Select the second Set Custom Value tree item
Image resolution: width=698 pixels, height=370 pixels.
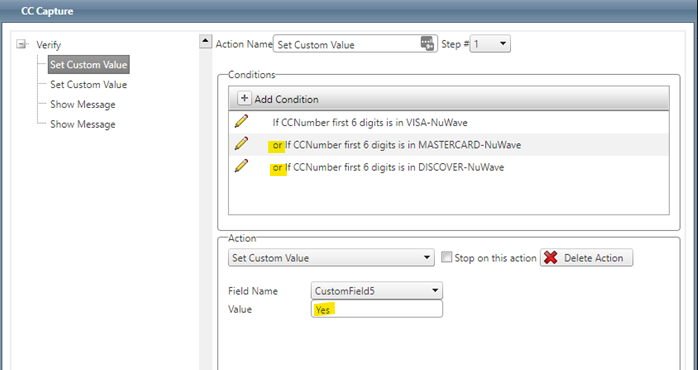pyautogui.click(x=89, y=85)
